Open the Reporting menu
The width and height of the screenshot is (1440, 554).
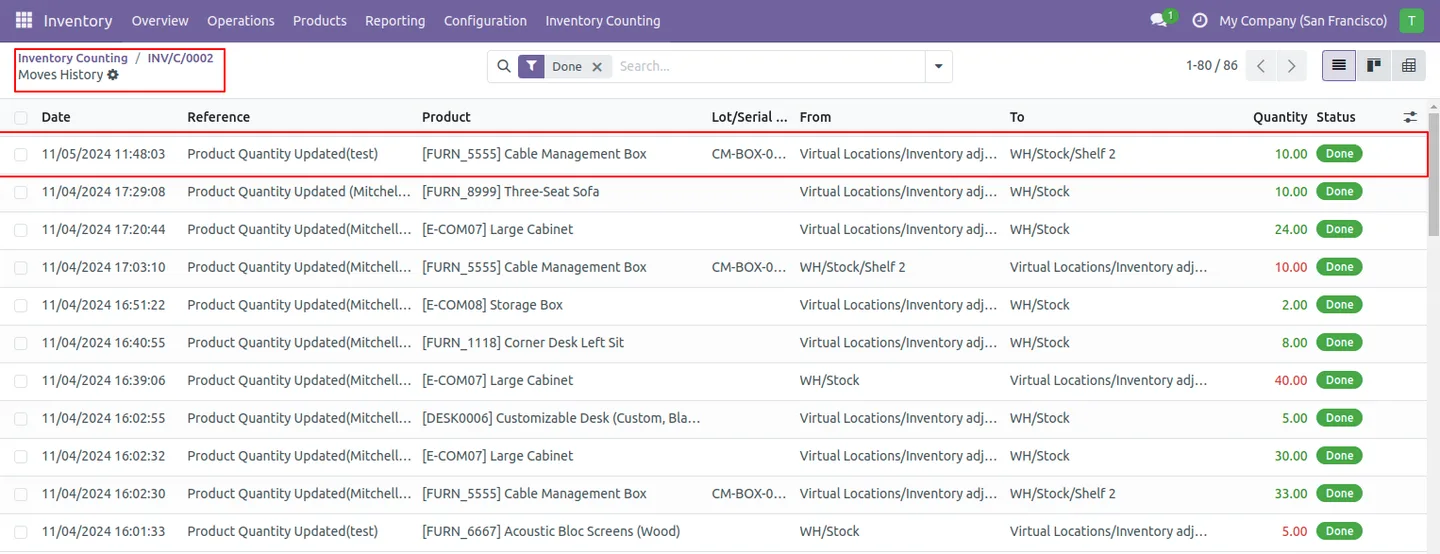point(395,20)
